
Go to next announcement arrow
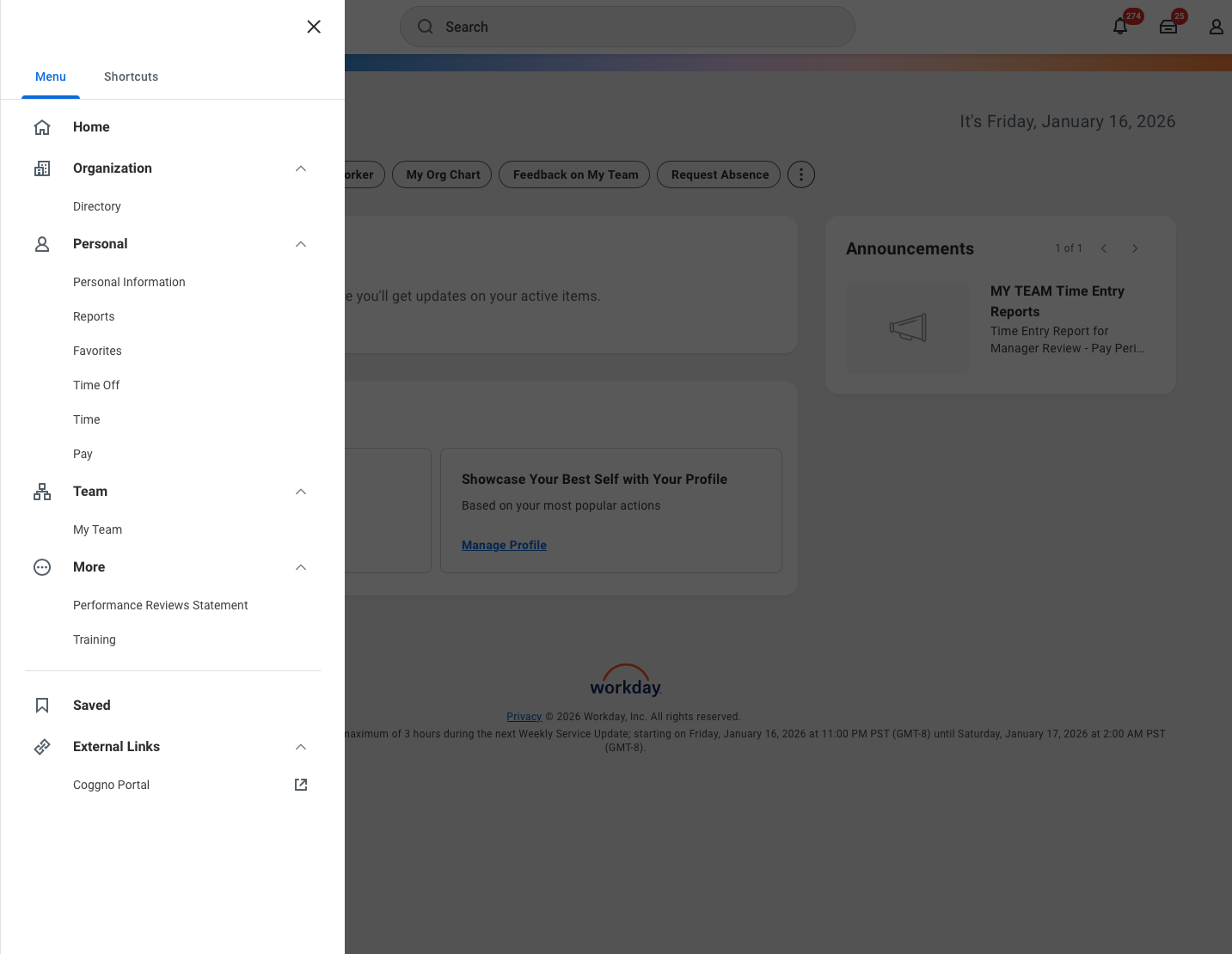tap(1135, 248)
